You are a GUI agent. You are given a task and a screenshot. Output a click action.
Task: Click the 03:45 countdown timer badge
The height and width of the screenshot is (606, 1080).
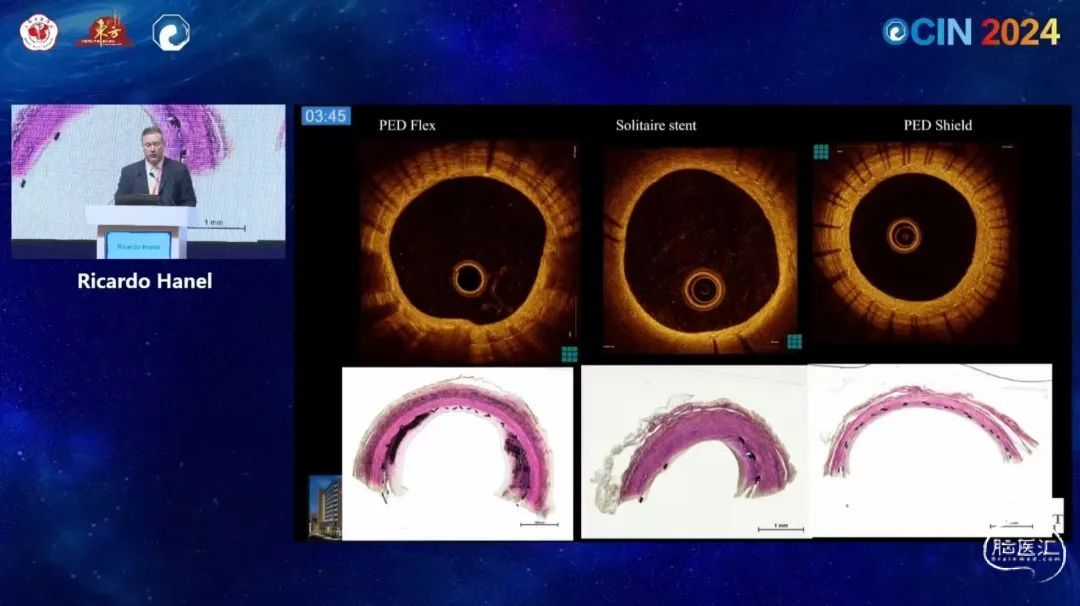point(325,116)
